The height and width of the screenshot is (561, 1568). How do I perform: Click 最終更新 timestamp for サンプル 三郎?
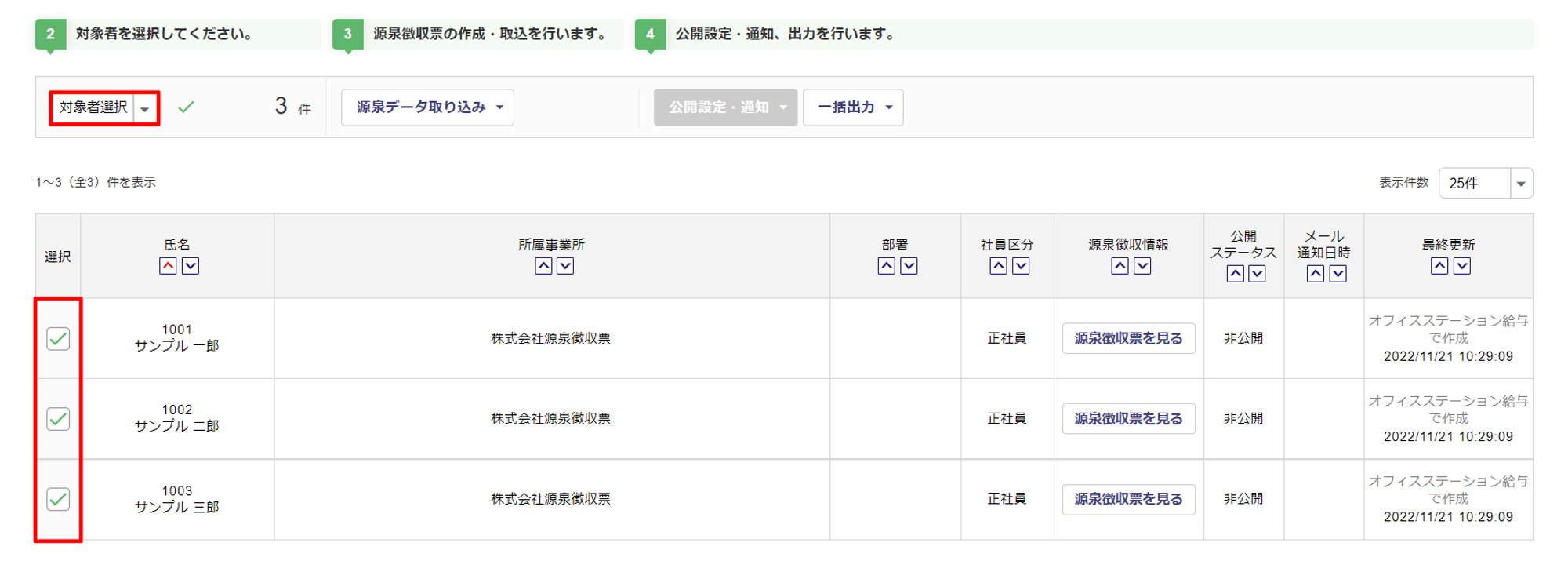pyautogui.click(x=1448, y=516)
